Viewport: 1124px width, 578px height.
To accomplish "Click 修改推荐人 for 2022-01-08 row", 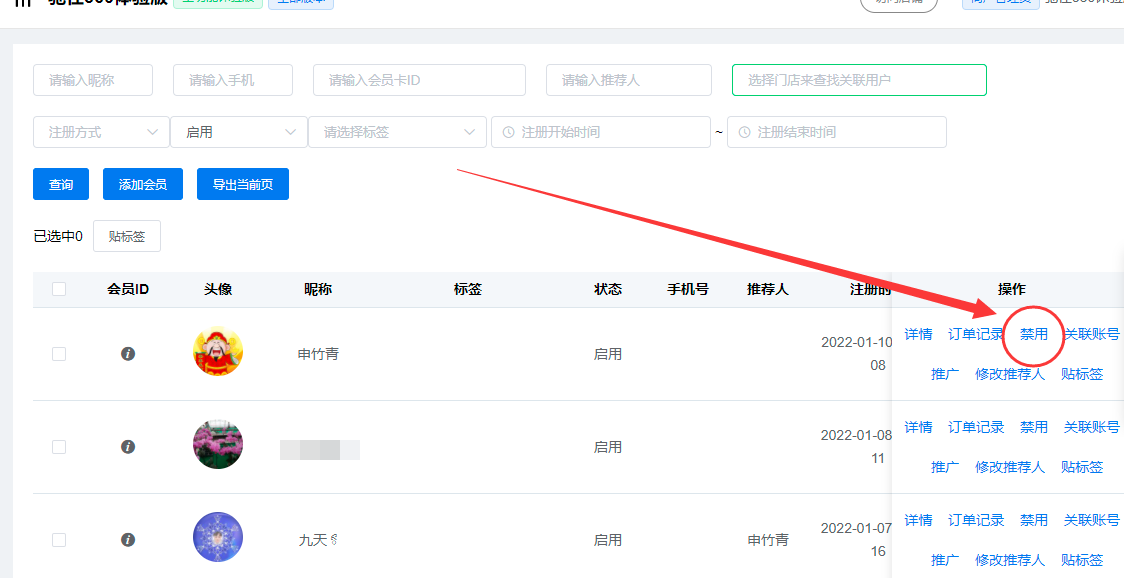I will pos(1009,467).
